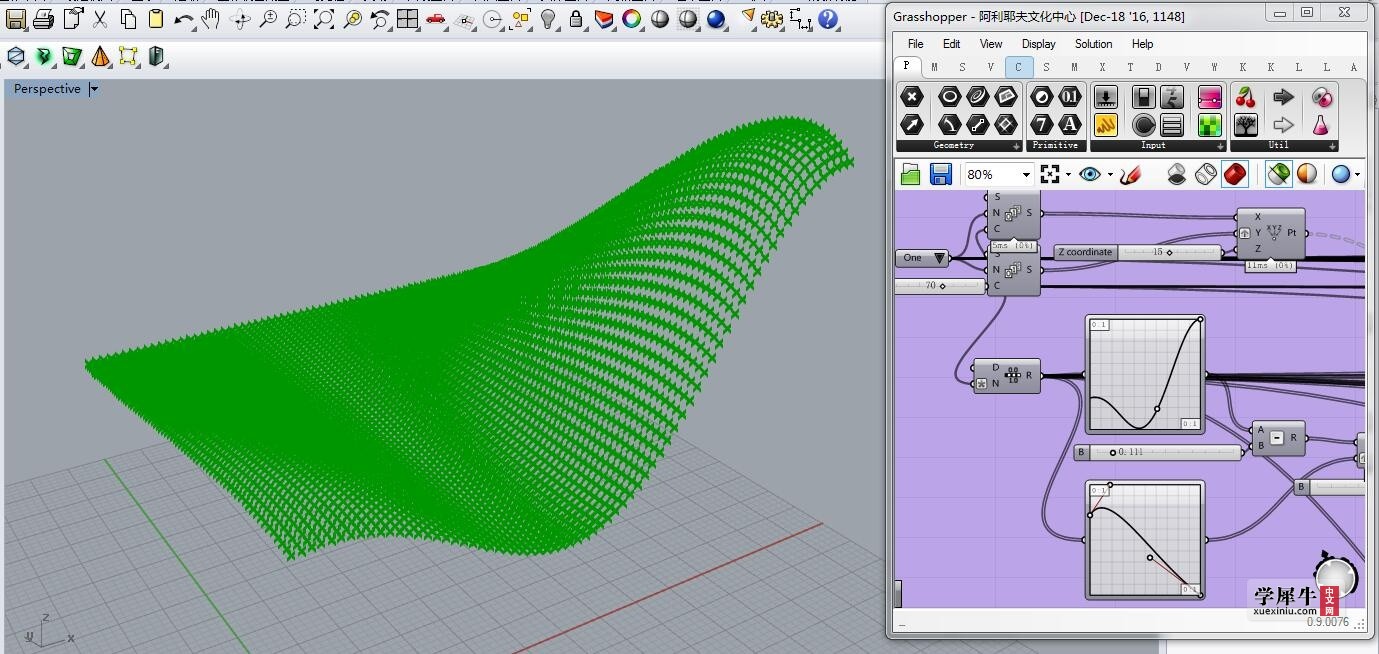
Task: Enable wireframe preview mode icon
Action: point(1206,174)
